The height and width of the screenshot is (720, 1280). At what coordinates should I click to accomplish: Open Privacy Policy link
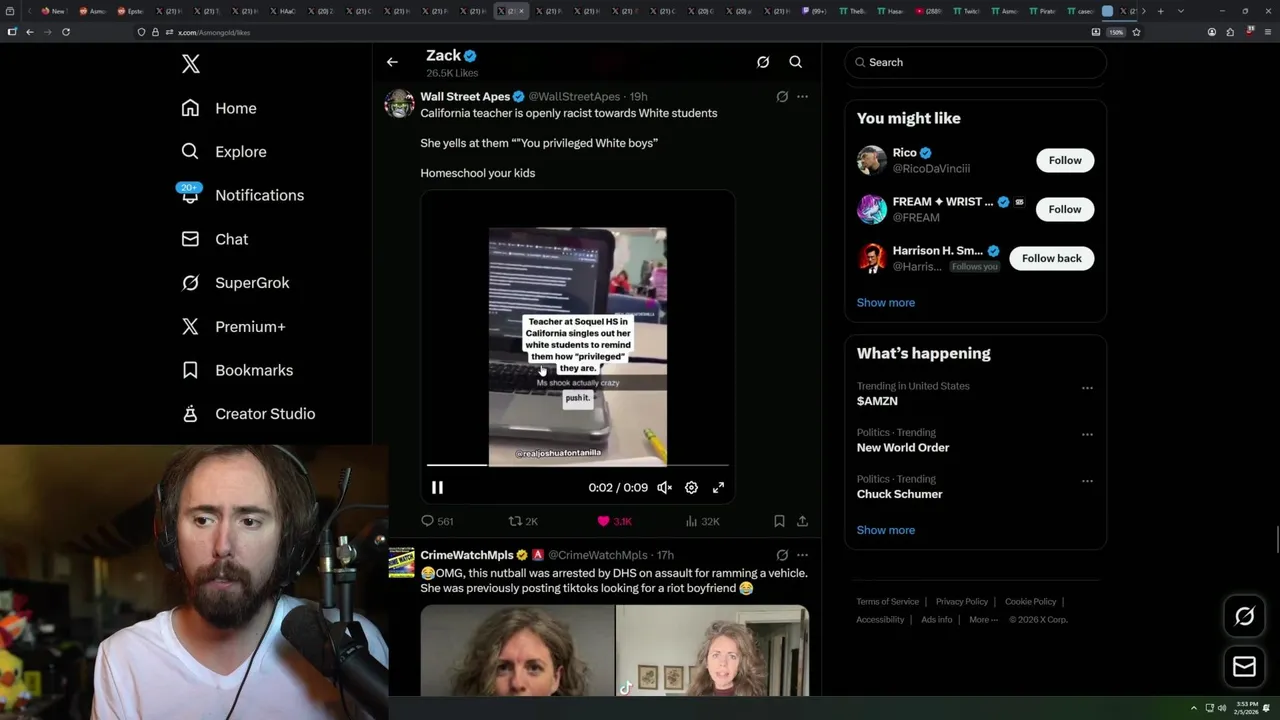(962, 602)
